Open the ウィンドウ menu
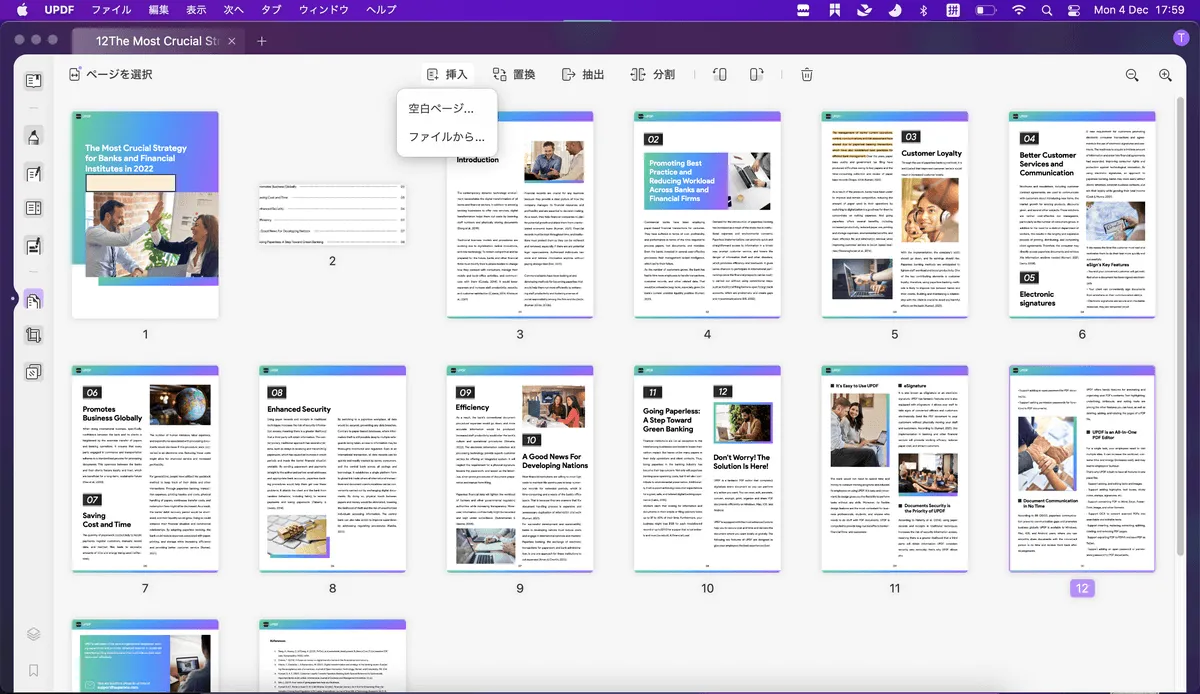The width and height of the screenshot is (1200, 694). pyautogui.click(x=324, y=10)
